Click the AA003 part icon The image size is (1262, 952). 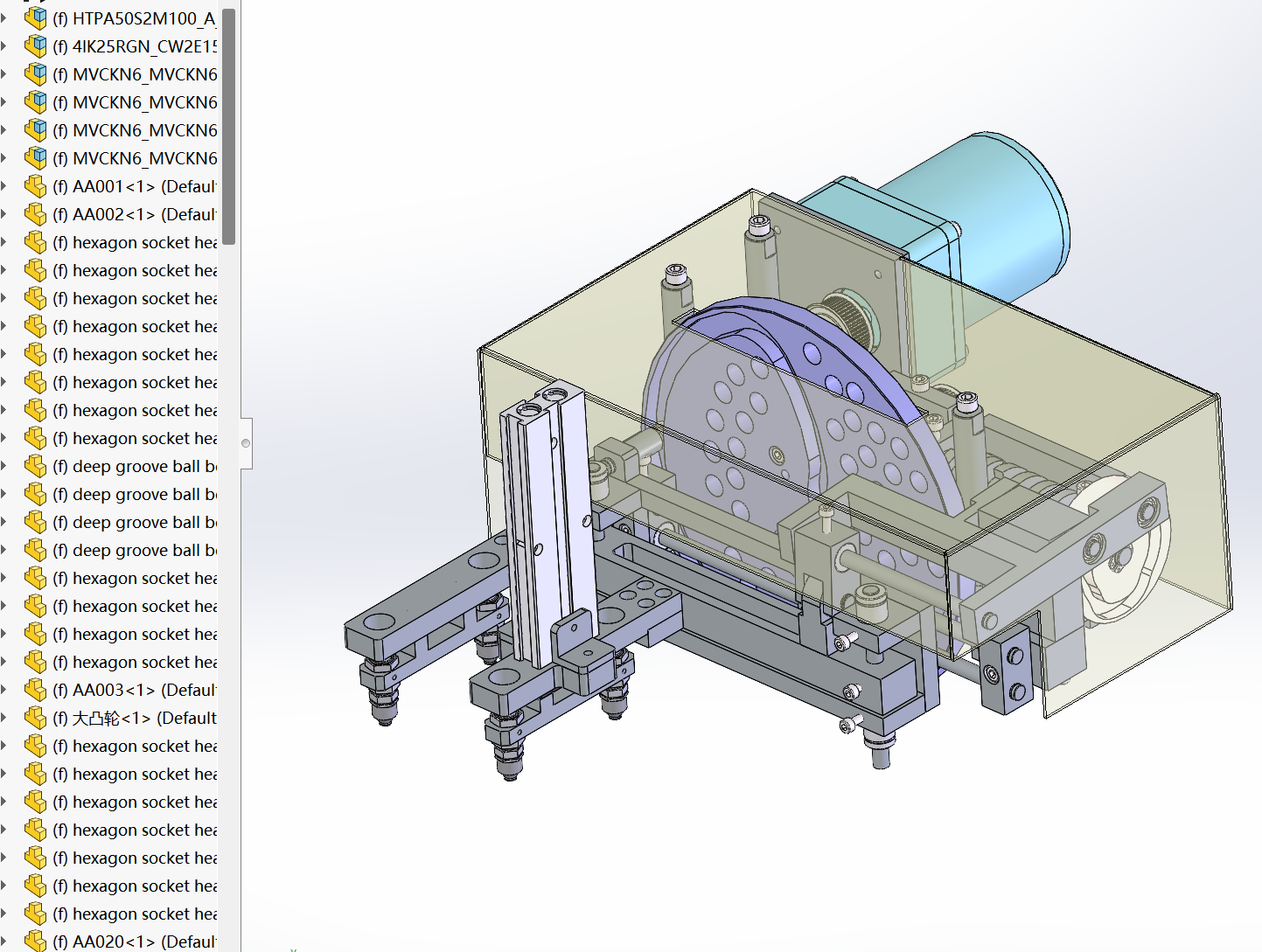tap(36, 690)
